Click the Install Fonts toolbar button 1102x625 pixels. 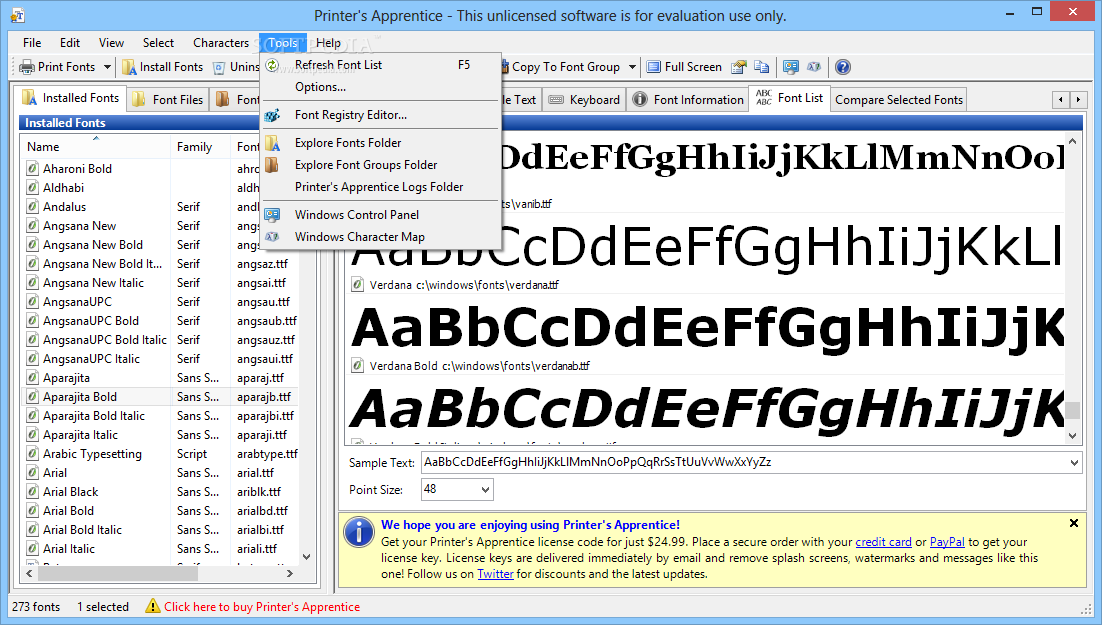pyautogui.click(x=162, y=67)
